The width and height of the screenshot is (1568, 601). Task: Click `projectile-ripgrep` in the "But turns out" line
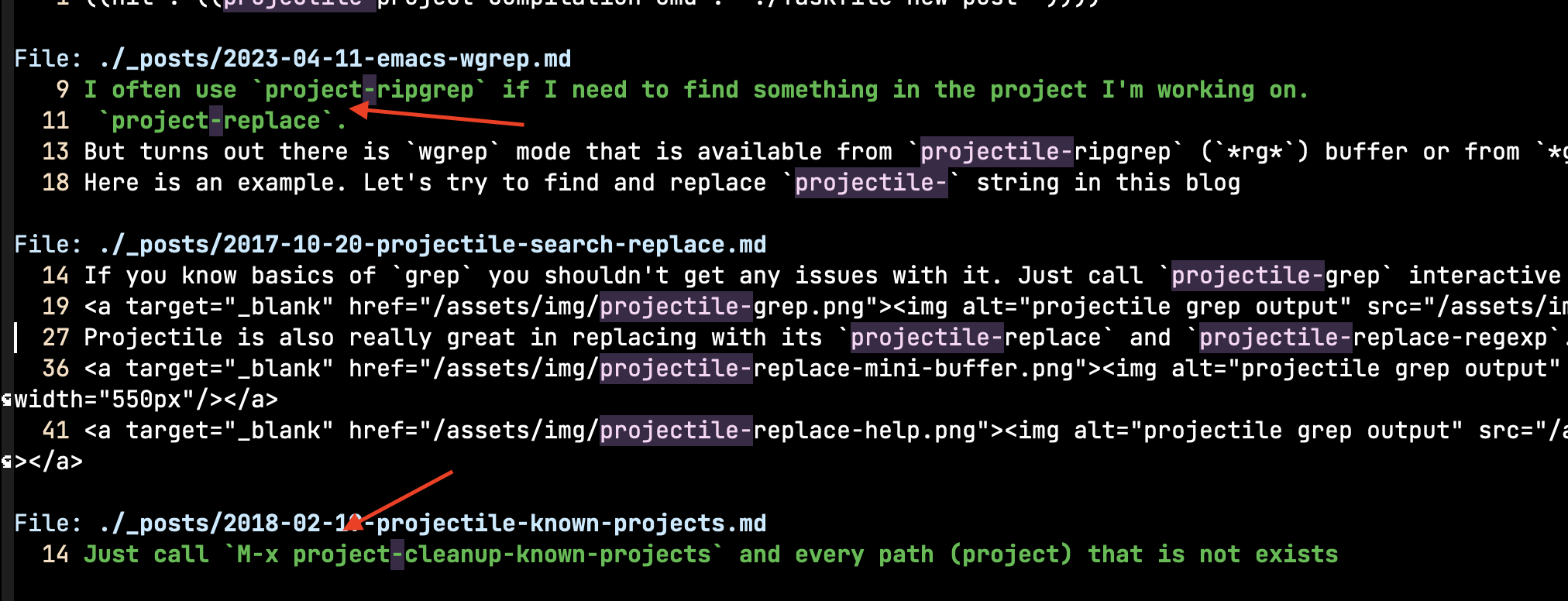click(1046, 152)
